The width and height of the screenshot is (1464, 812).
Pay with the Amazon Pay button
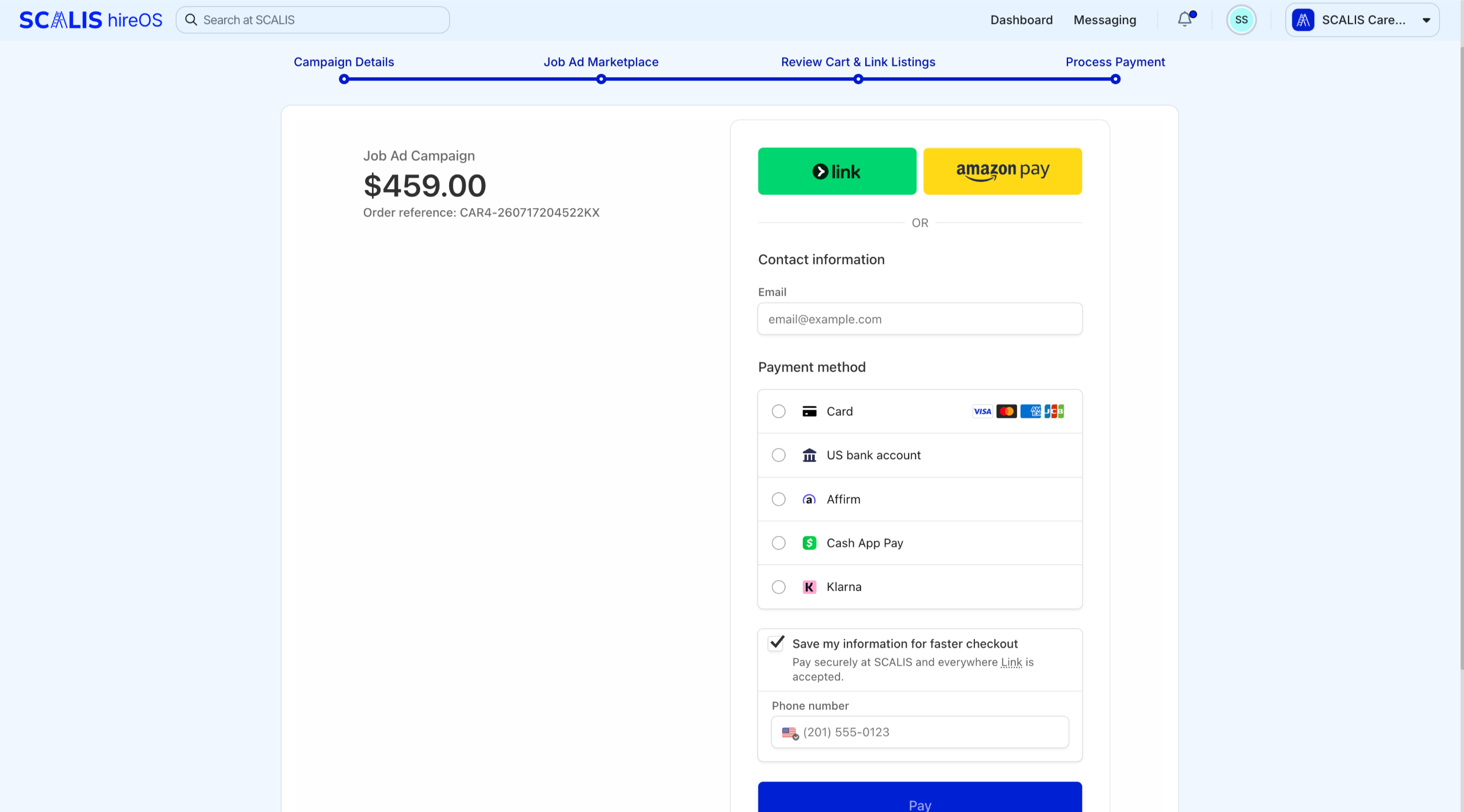coord(1003,171)
